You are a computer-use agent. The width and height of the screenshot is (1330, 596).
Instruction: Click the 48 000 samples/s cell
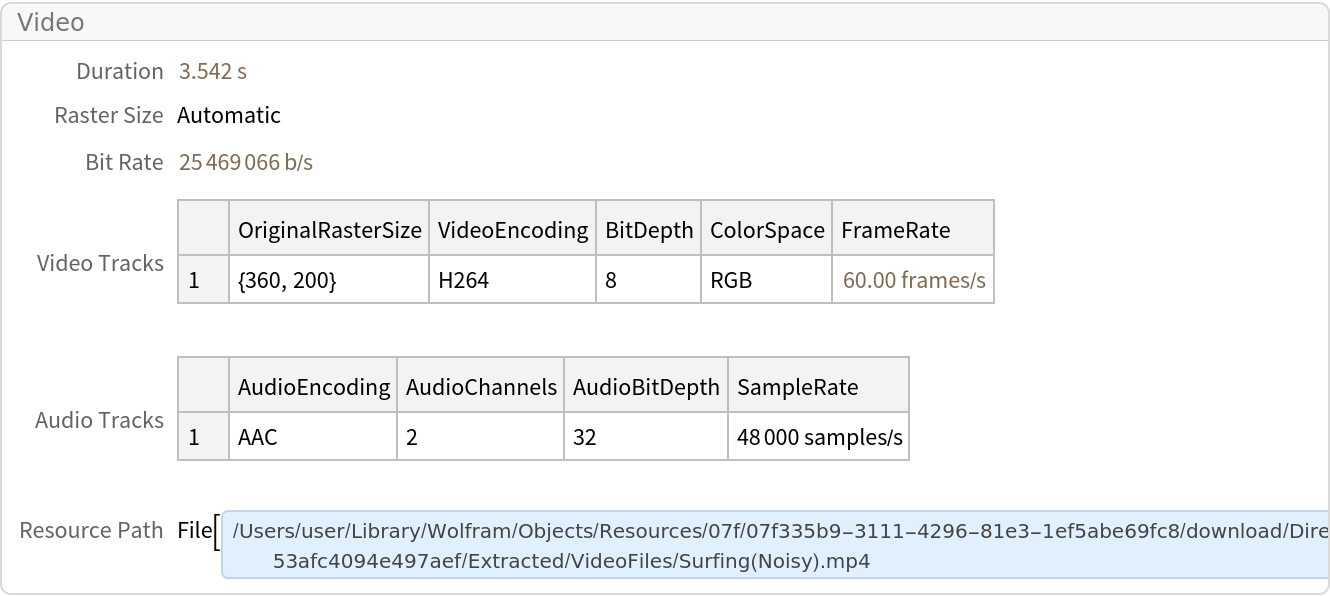point(819,438)
